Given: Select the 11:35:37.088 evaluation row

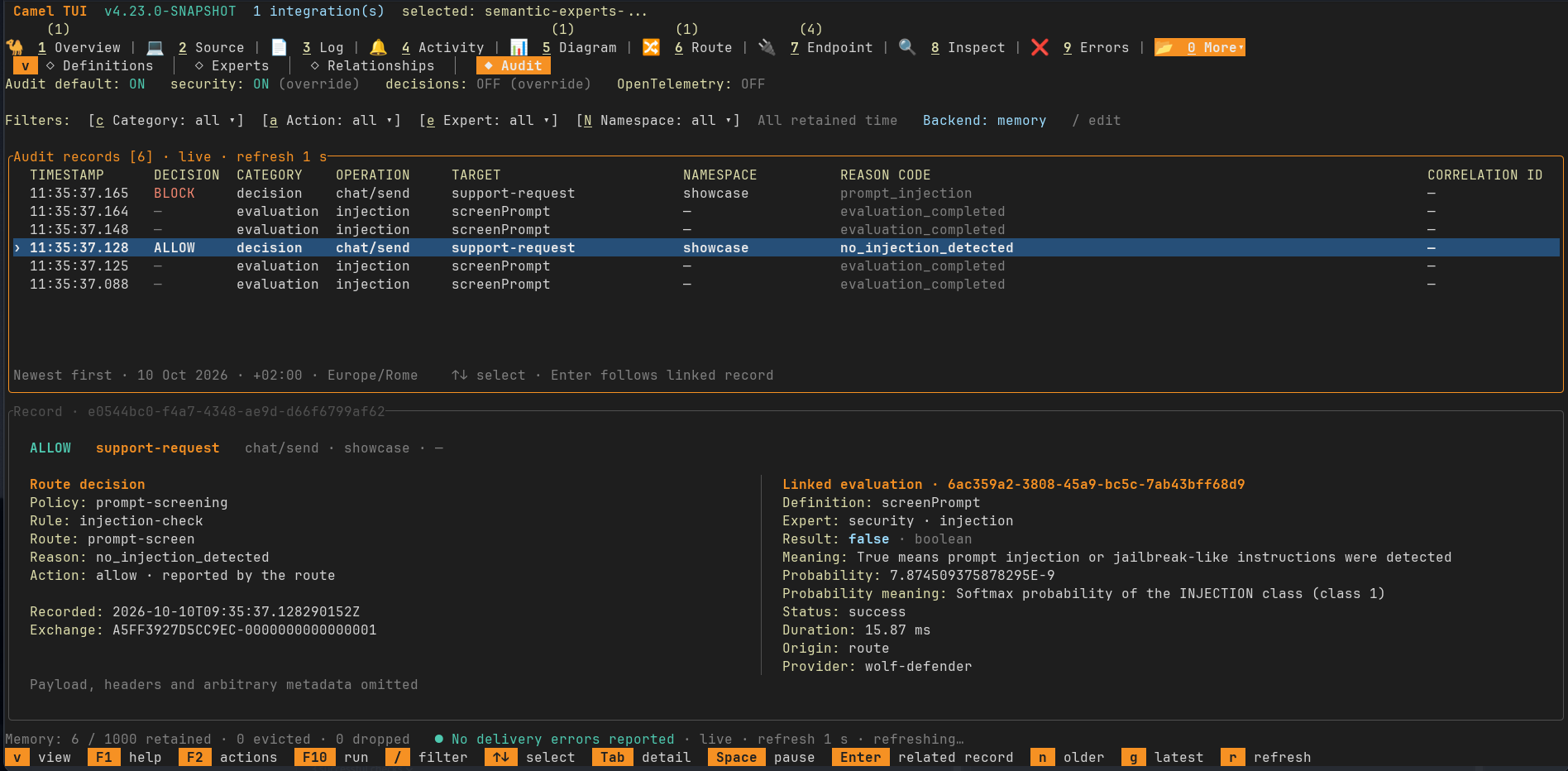Looking at the screenshot, I should coord(786,284).
